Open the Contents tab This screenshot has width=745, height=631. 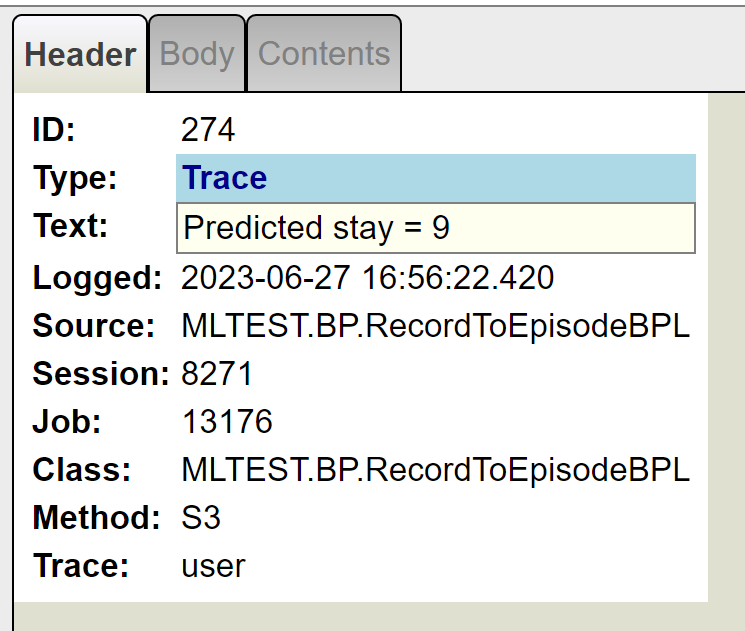click(324, 54)
